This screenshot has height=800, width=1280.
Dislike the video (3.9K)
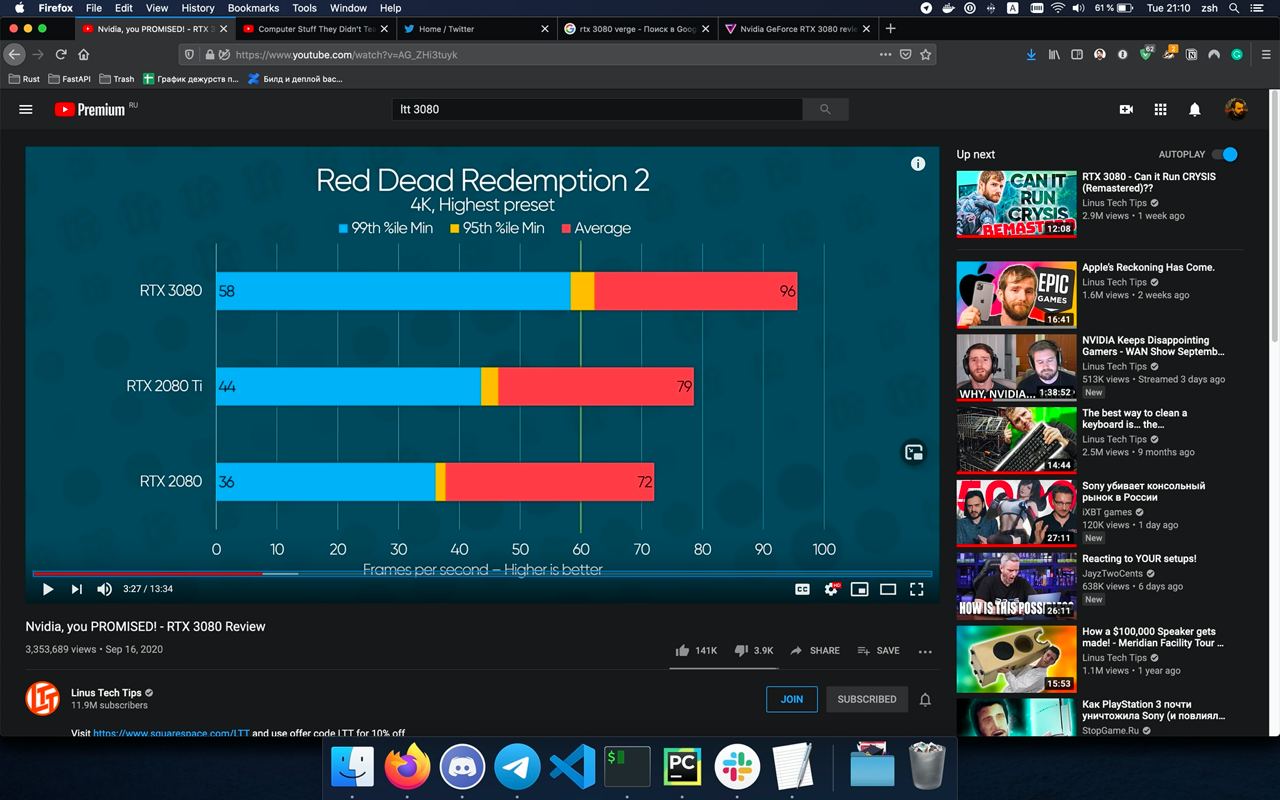pyautogui.click(x=754, y=650)
